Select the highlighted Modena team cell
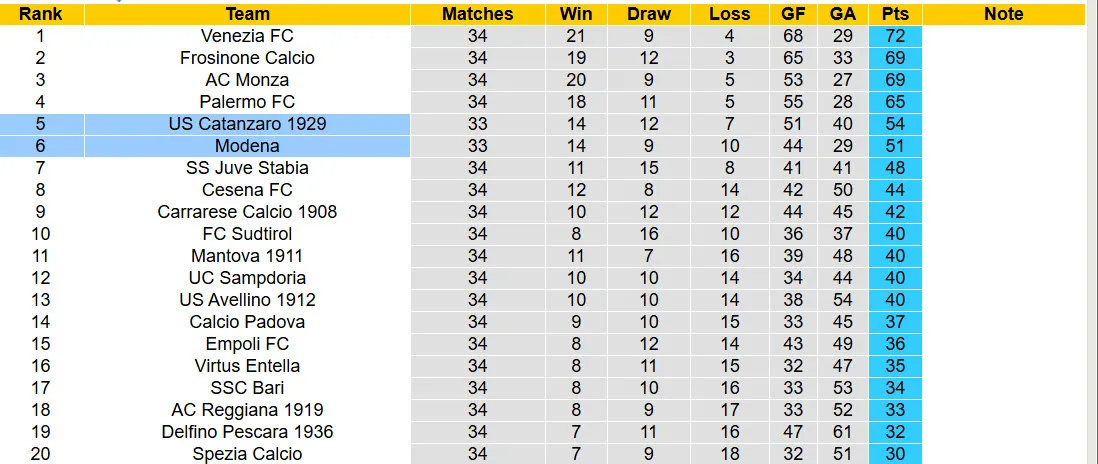This screenshot has height=464, width=1098. pyautogui.click(x=247, y=146)
